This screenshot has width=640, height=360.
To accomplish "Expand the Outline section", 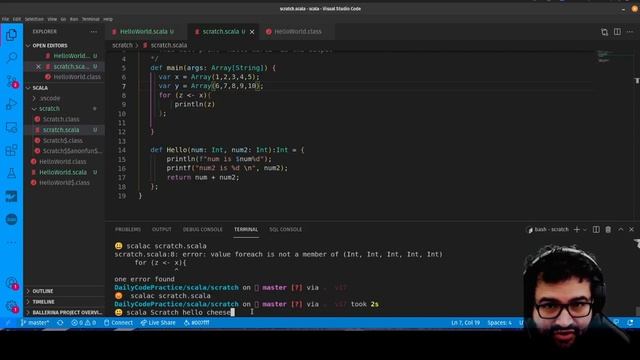I will (x=43, y=291).
